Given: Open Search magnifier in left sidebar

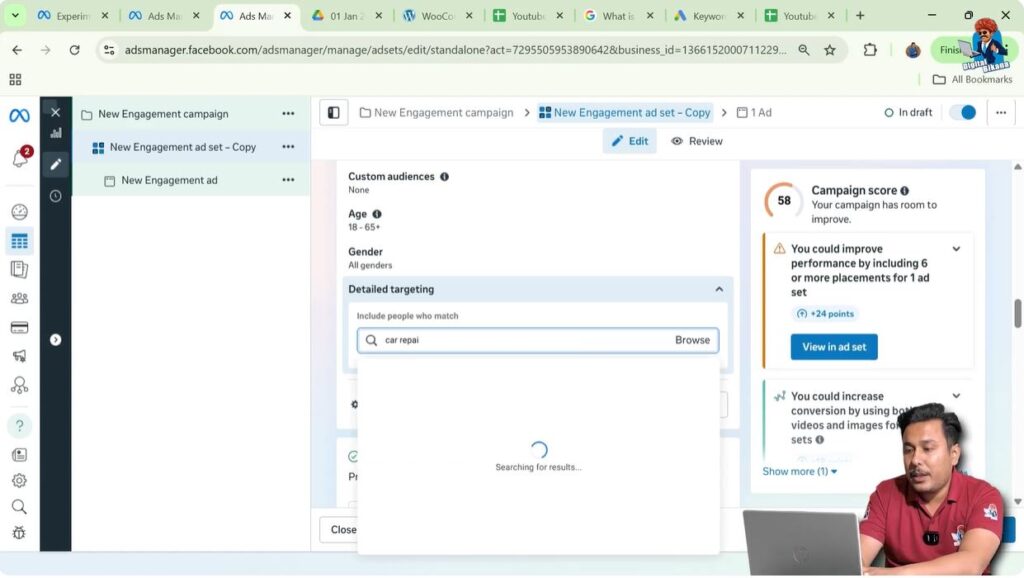Looking at the screenshot, I should click(x=20, y=507).
